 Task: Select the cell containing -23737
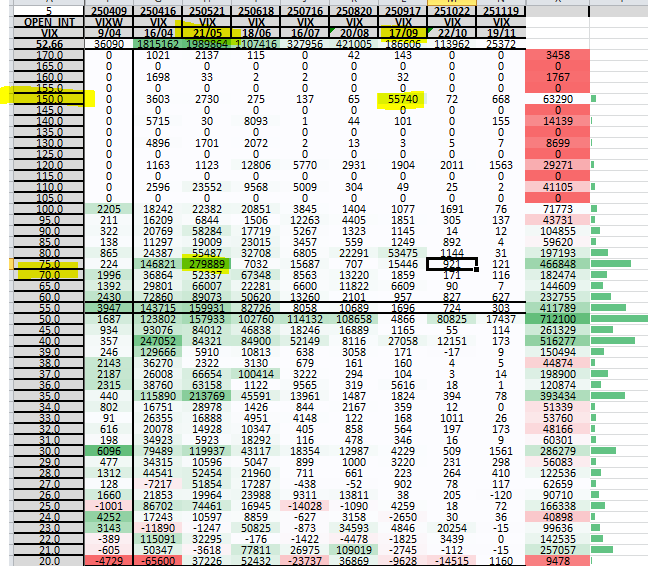pyautogui.click(x=305, y=561)
